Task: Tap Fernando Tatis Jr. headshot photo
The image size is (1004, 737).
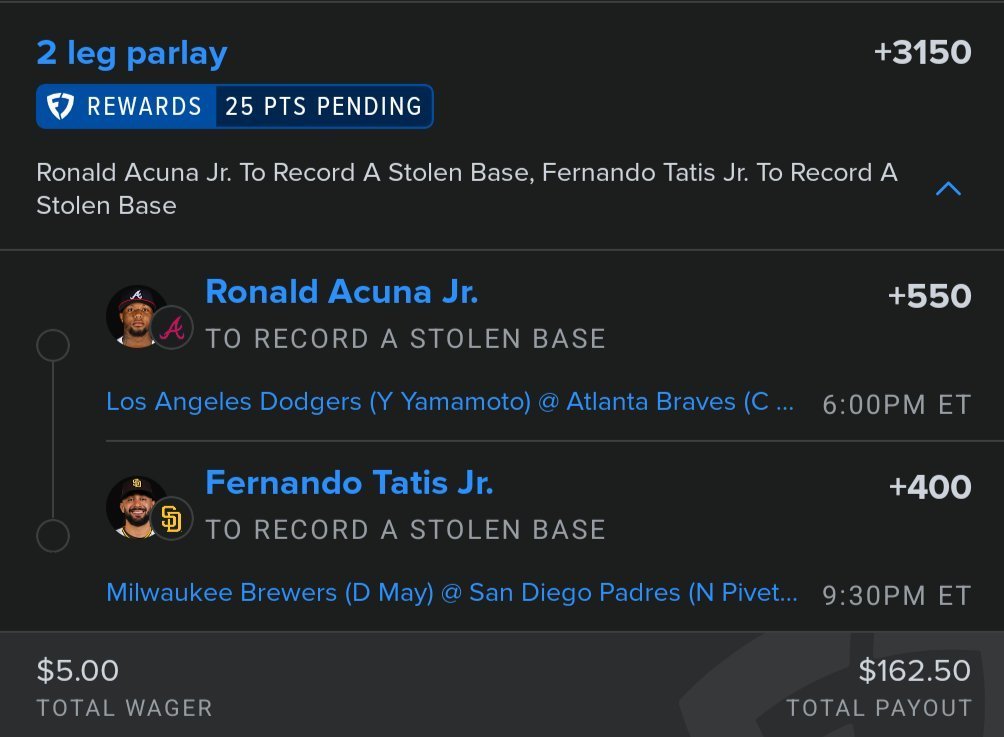Action: 136,507
